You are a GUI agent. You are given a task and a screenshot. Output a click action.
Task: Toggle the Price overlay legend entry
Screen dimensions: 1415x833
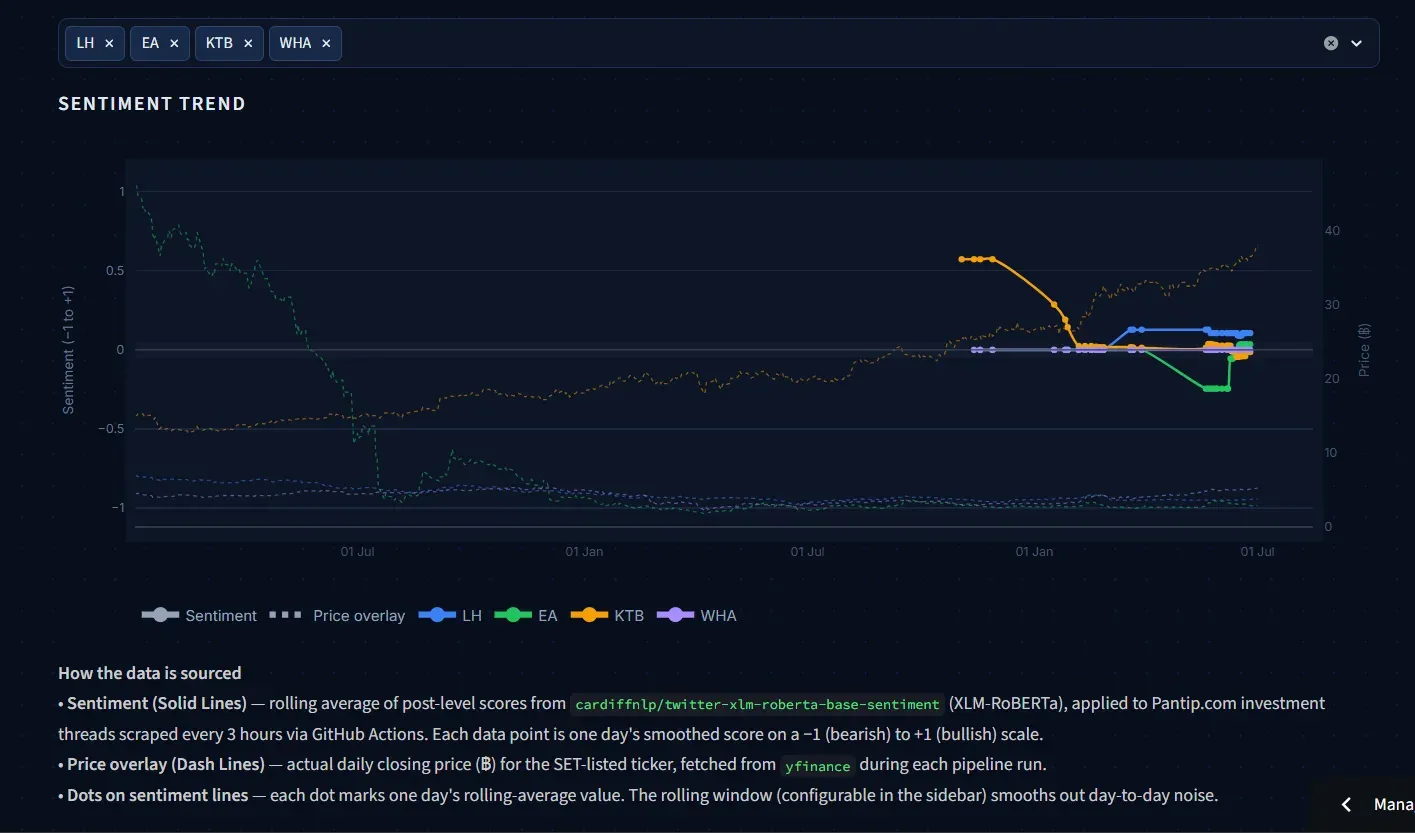(338, 615)
